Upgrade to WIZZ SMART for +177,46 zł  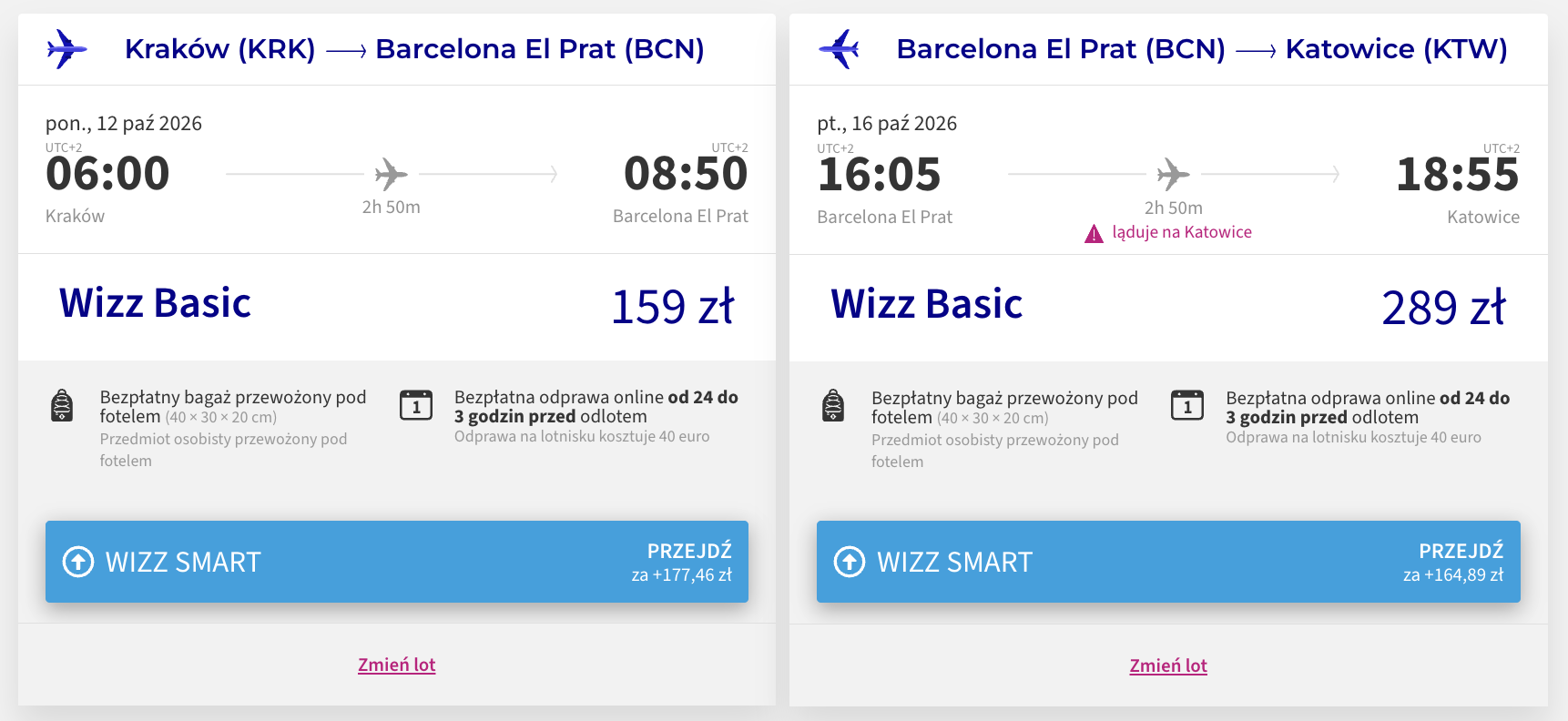coord(397,562)
